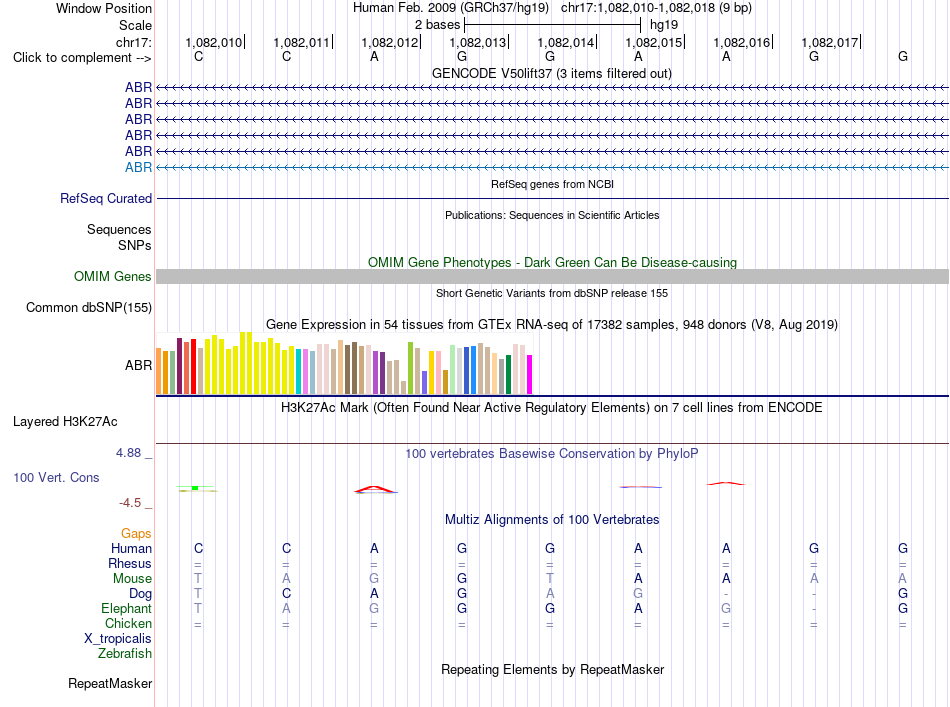Screen dimensions: 950x707
Task: Open OMIM Gene Phenotypes track title
Action: pos(552,262)
